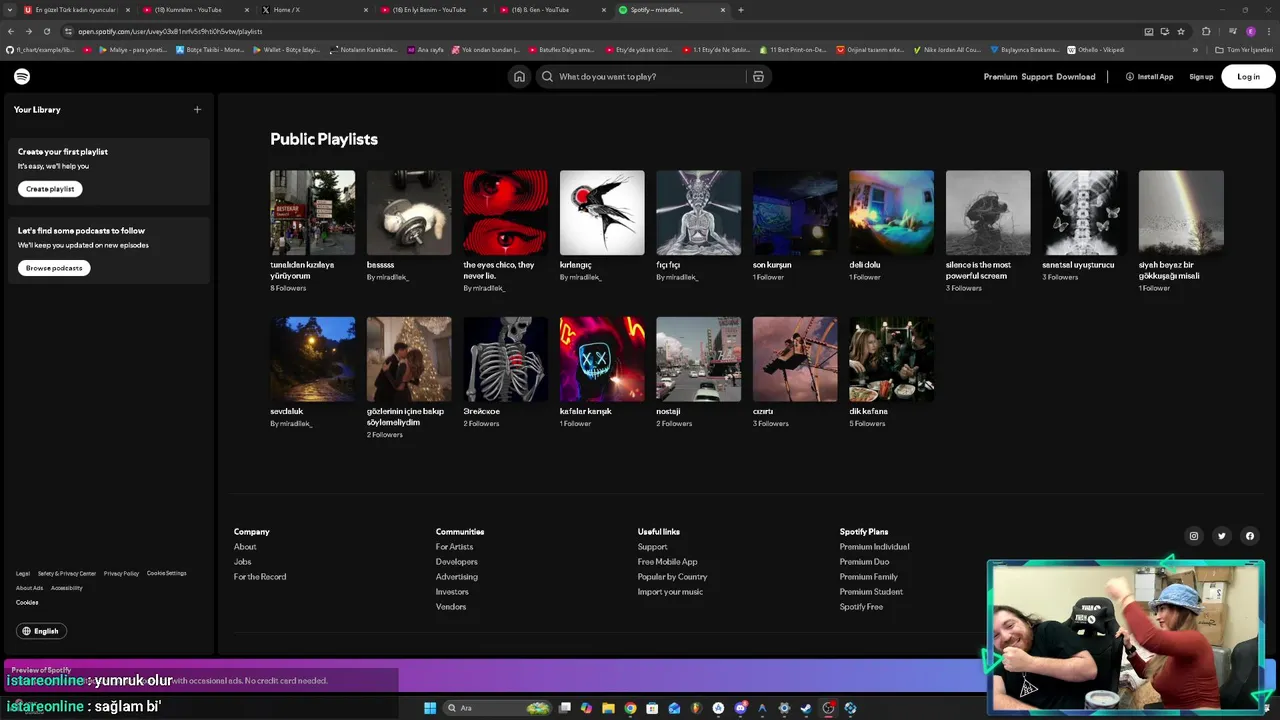This screenshot has height=720, width=1280.
Task: Open the English language selector
Action: pyautogui.click(x=41, y=631)
